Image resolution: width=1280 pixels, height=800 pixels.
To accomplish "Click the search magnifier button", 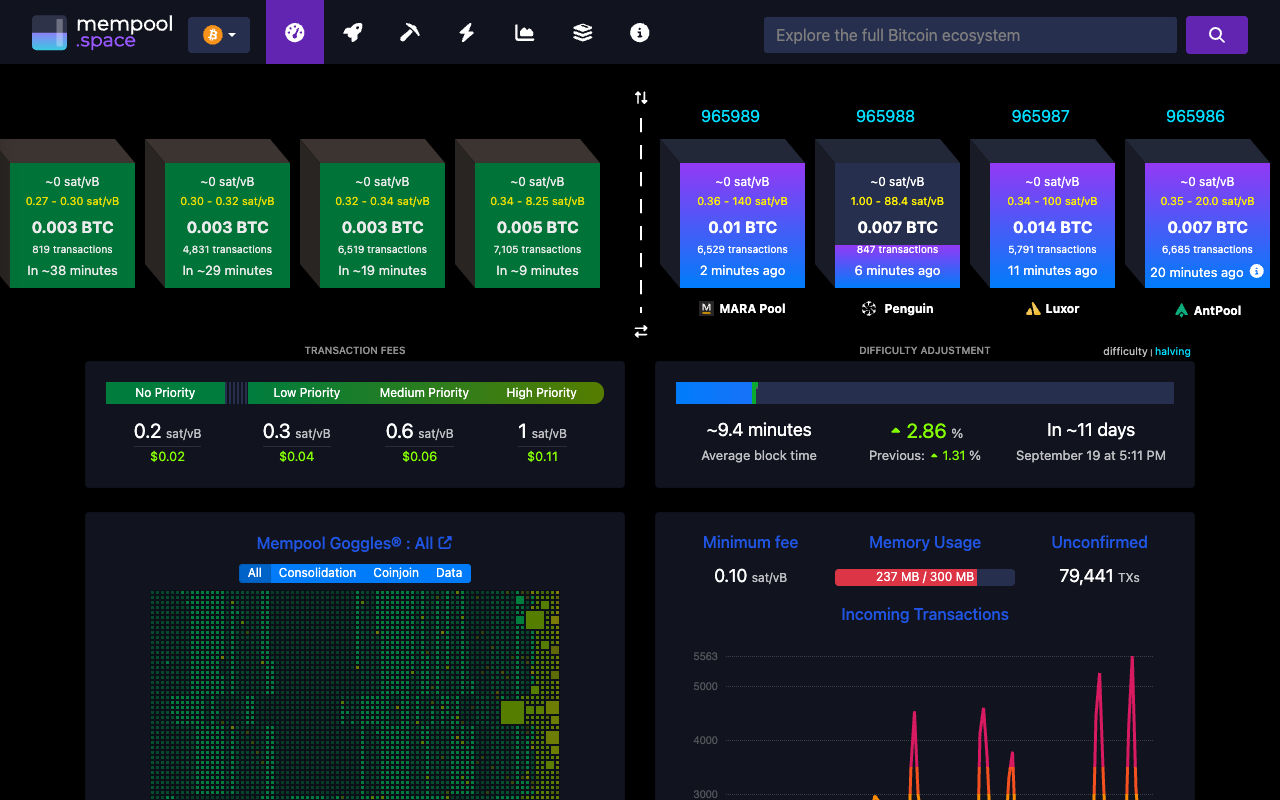I will pyautogui.click(x=1217, y=35).
